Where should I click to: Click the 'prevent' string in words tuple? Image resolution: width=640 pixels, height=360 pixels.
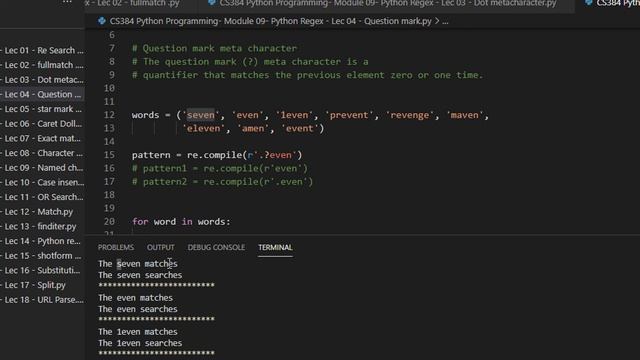tap(349, 115)
